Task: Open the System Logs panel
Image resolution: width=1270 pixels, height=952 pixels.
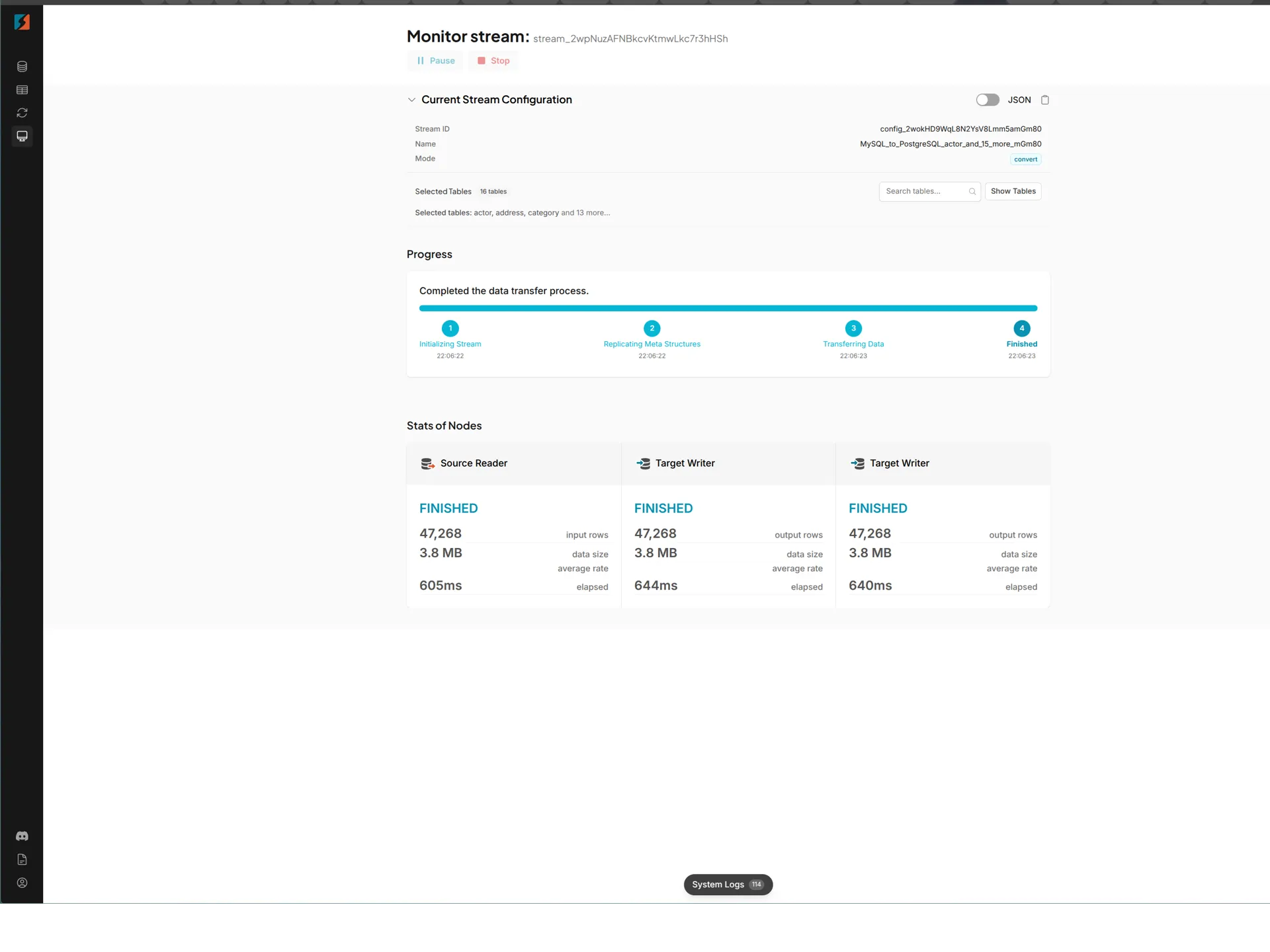Action: (728, 884)
